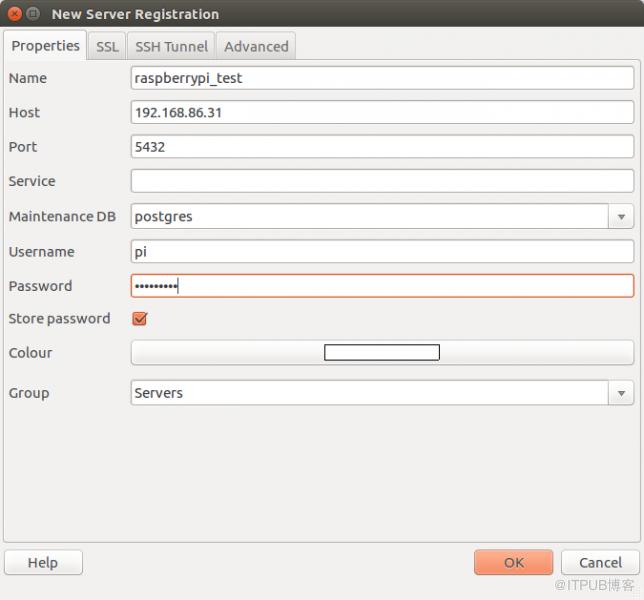
Task: Click the Group label text
Action: point(29,393)
